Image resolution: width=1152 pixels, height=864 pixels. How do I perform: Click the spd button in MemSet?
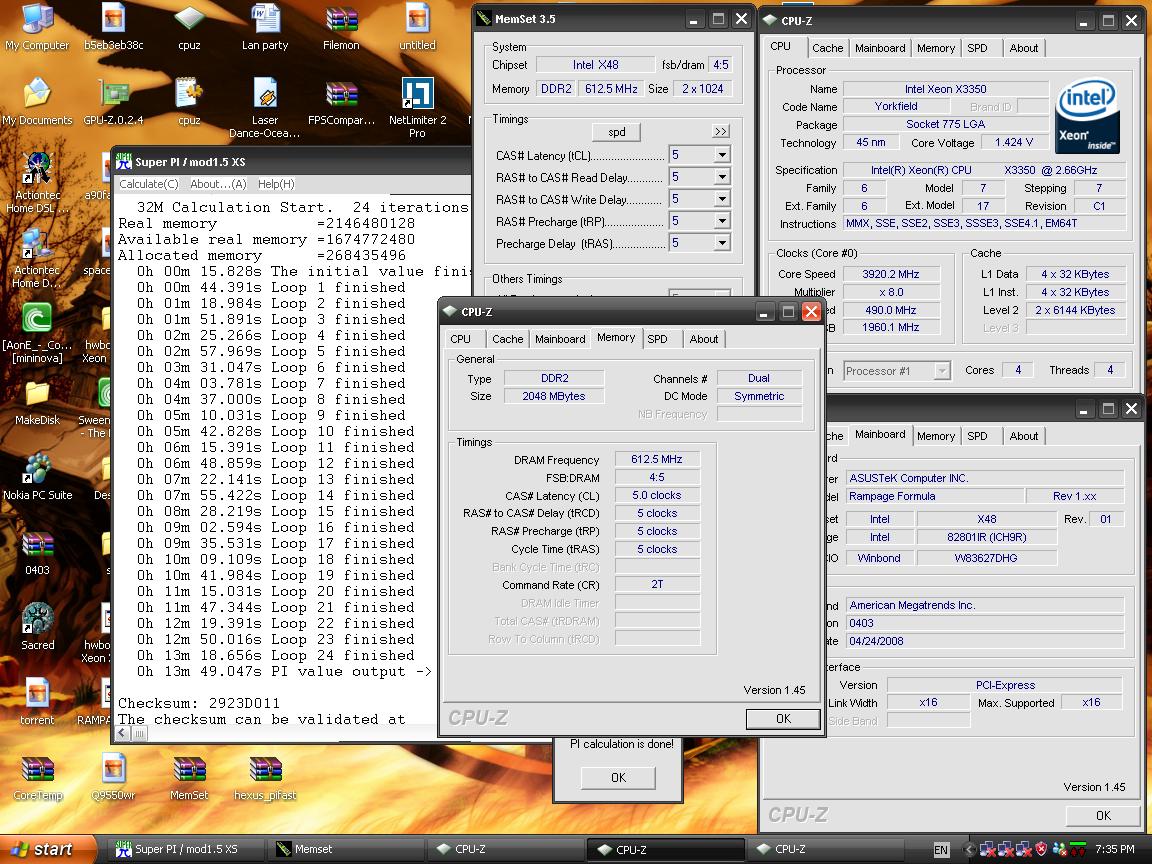point(616,132)
